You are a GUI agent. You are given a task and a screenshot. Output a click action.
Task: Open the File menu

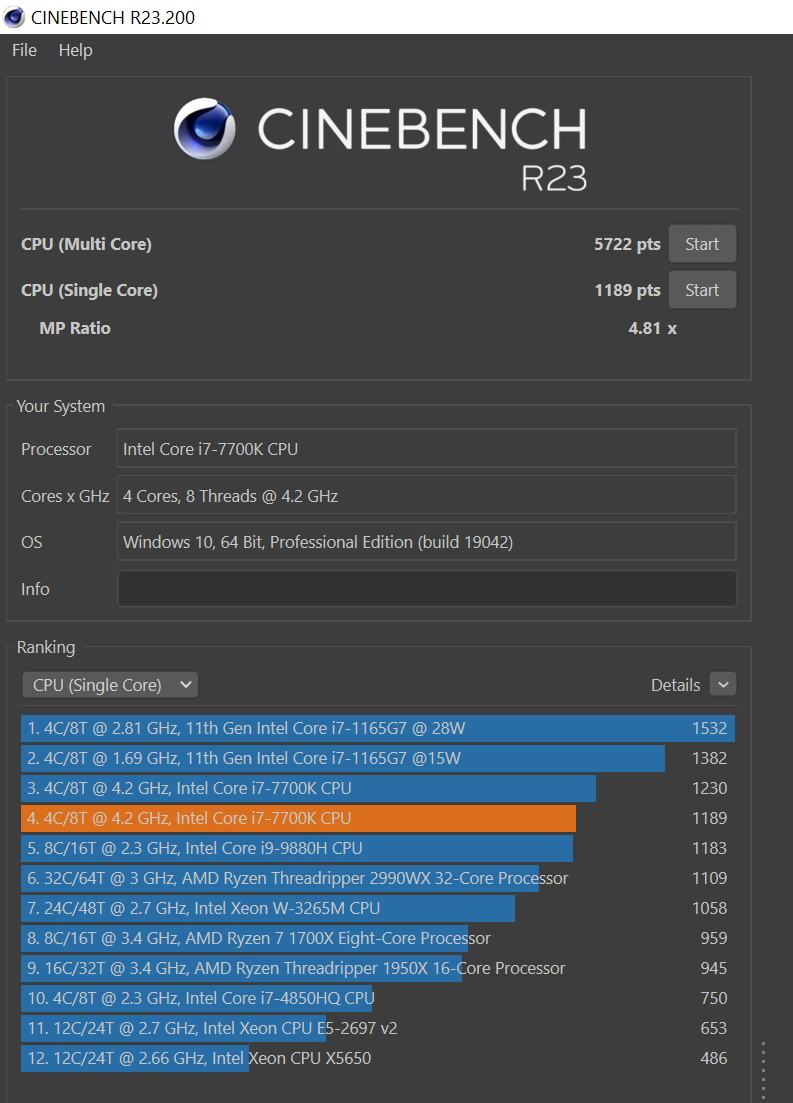24,50
